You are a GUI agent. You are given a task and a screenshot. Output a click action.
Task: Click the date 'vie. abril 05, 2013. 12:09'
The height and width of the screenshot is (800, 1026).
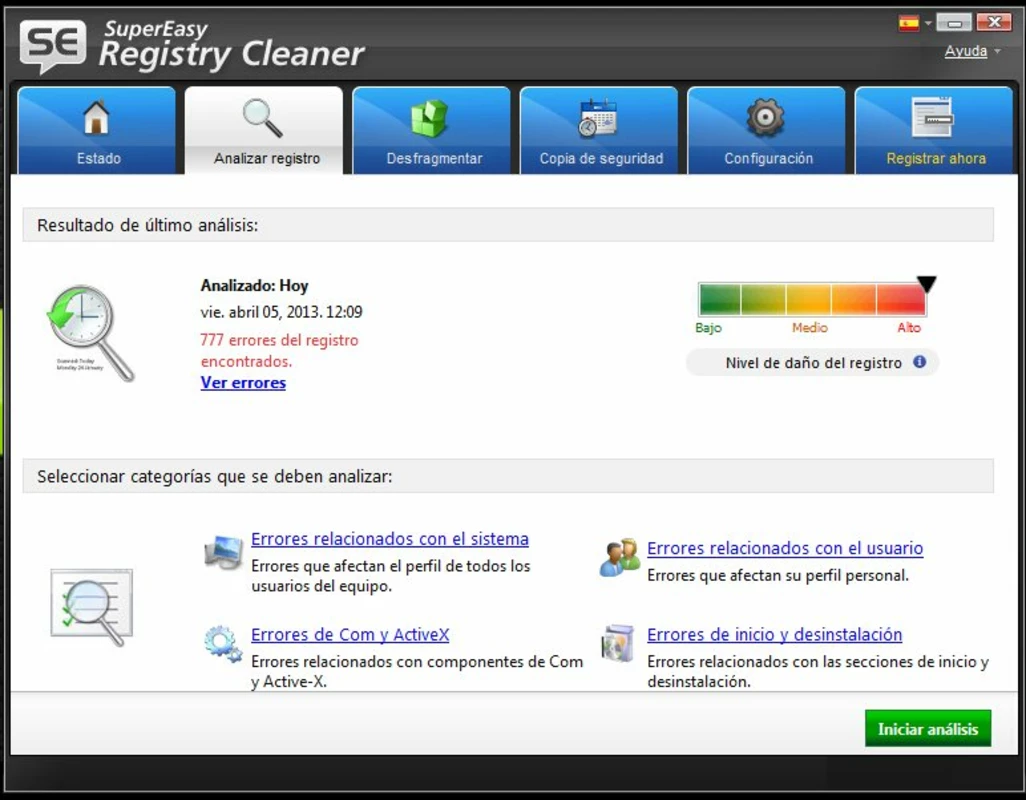(x=281, y=312)
